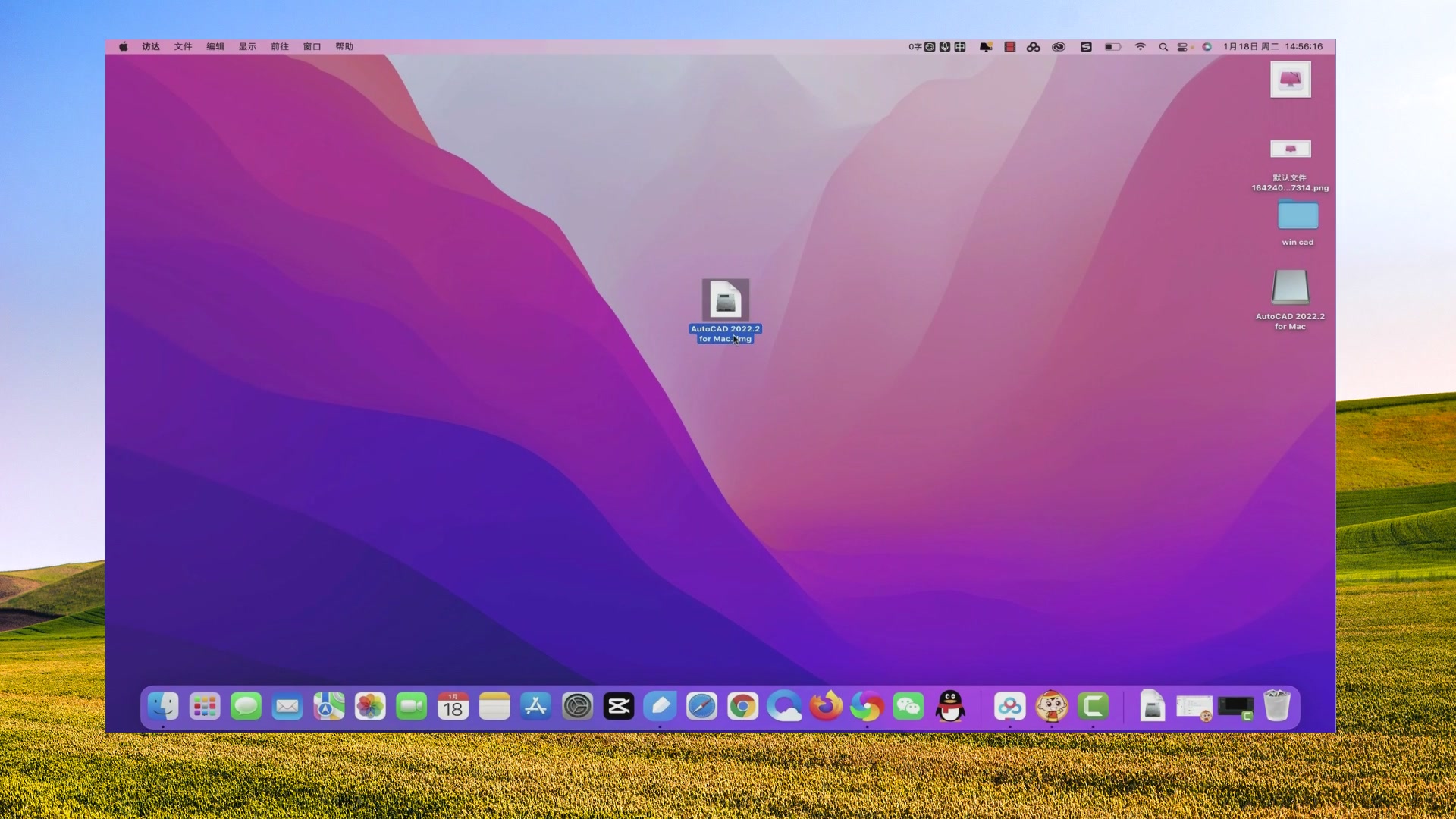The width and height of the screenshot is (1456, 819).
Task: Launch CapCut video editor from Dock
Action: coord(619,707)
